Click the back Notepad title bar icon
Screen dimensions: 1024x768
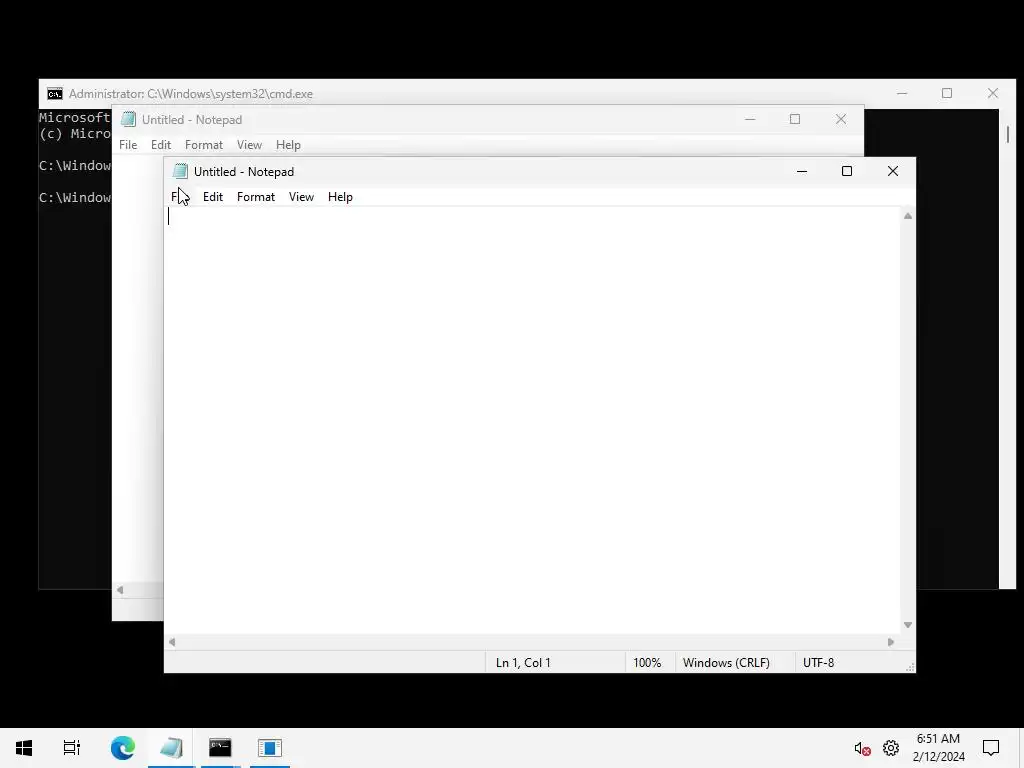(x=128, y=120)
